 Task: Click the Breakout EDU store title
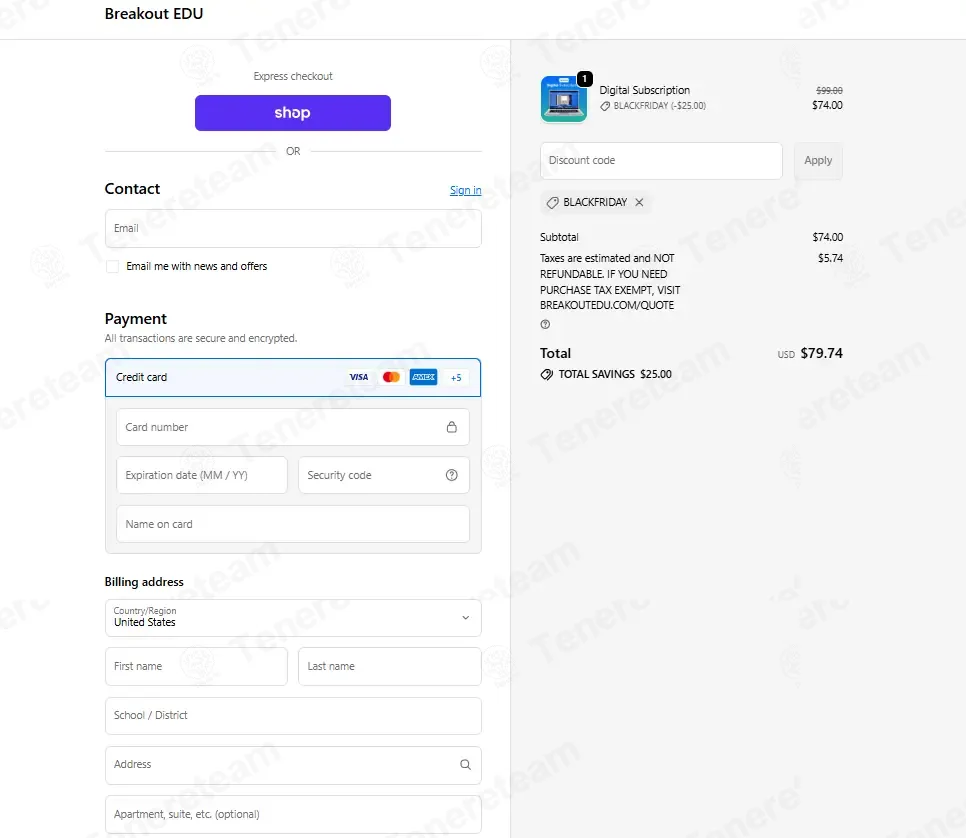tap(154, 14)
